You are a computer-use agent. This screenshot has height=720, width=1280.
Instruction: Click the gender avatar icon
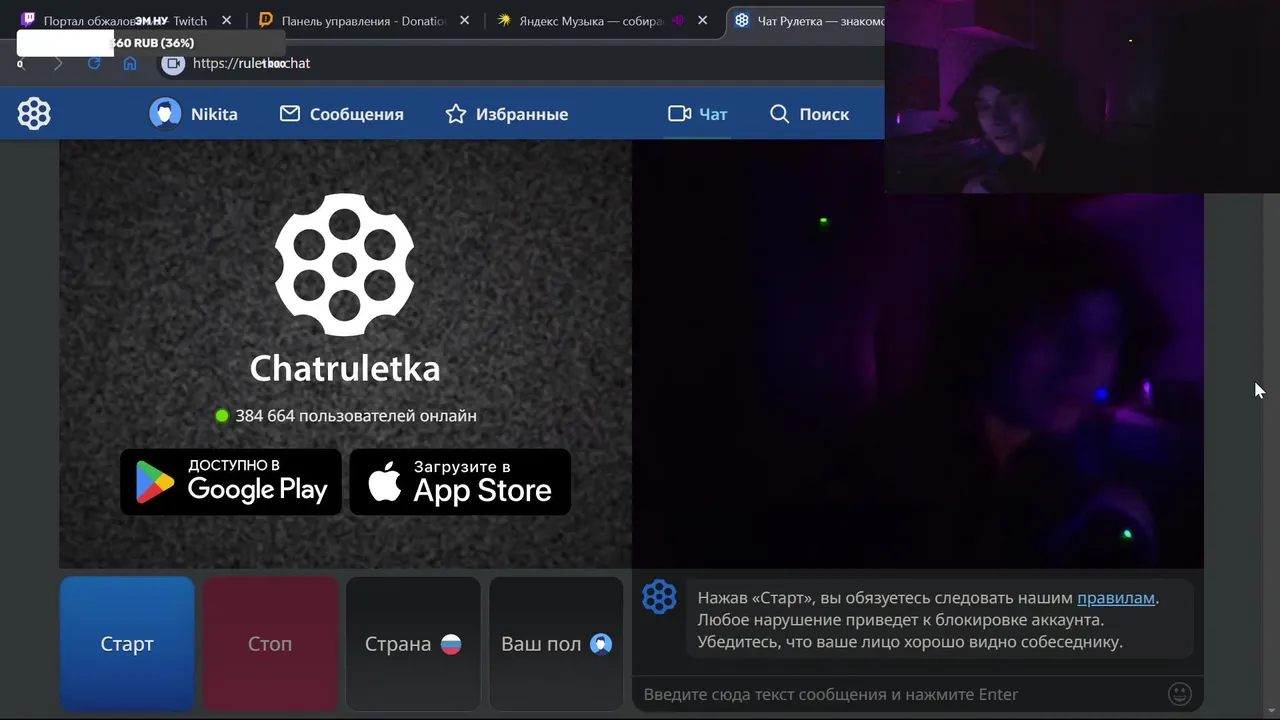[x=600, y=644]
